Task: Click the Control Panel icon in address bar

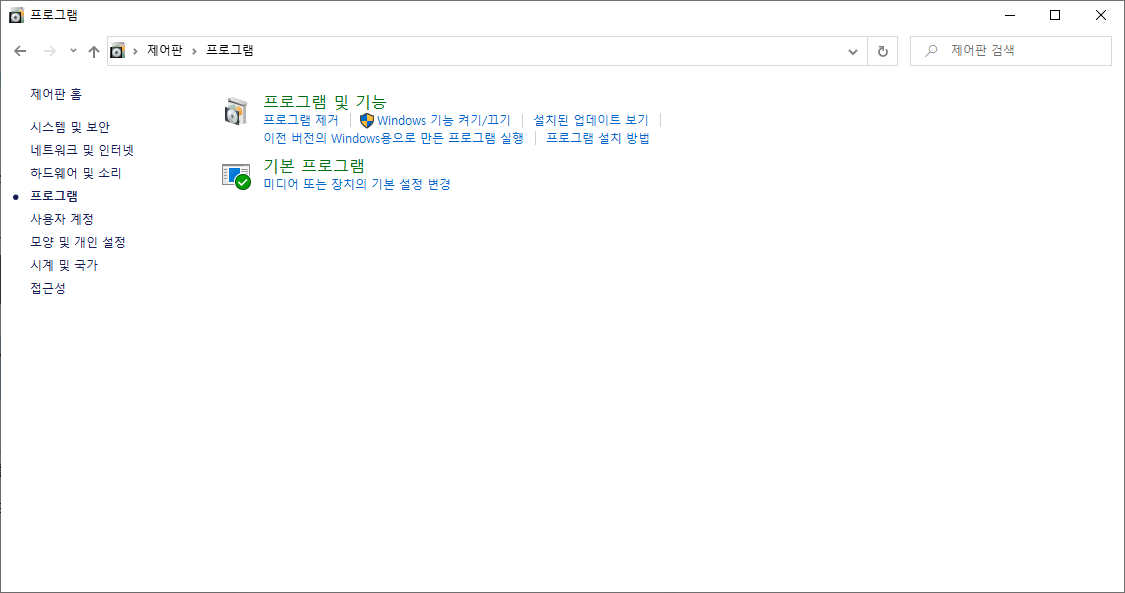Action: click(x=117, y=51)
